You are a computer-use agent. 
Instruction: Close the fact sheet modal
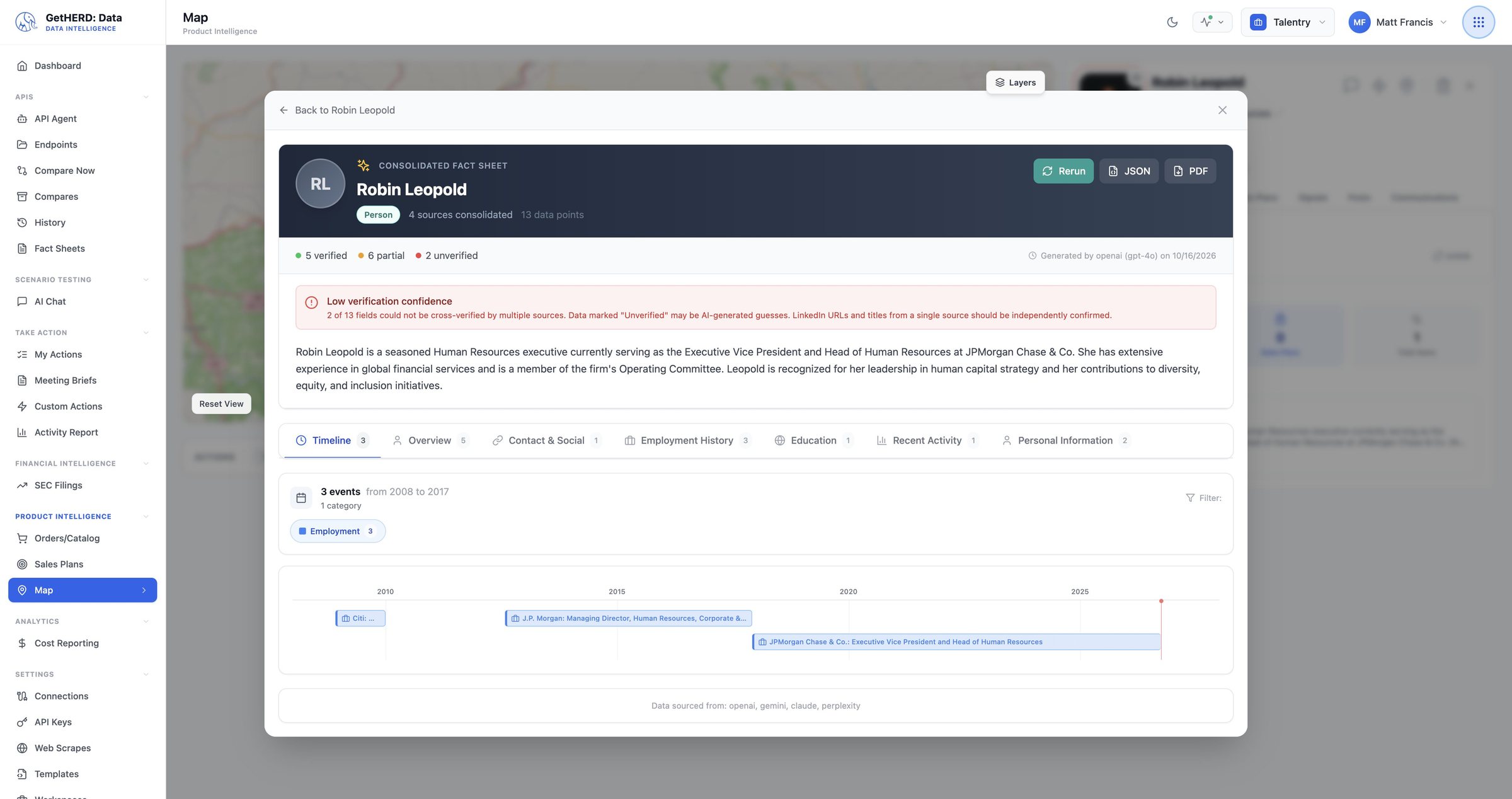(1222, 110)
